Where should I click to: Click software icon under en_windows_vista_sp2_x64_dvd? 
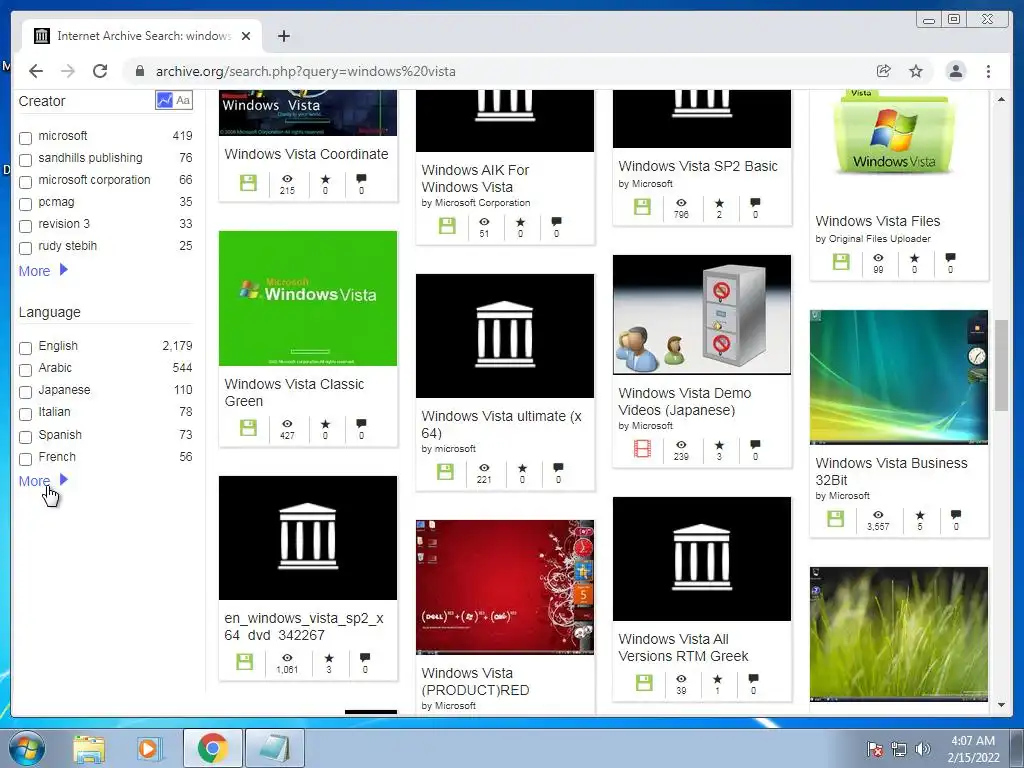click(244, 662)
